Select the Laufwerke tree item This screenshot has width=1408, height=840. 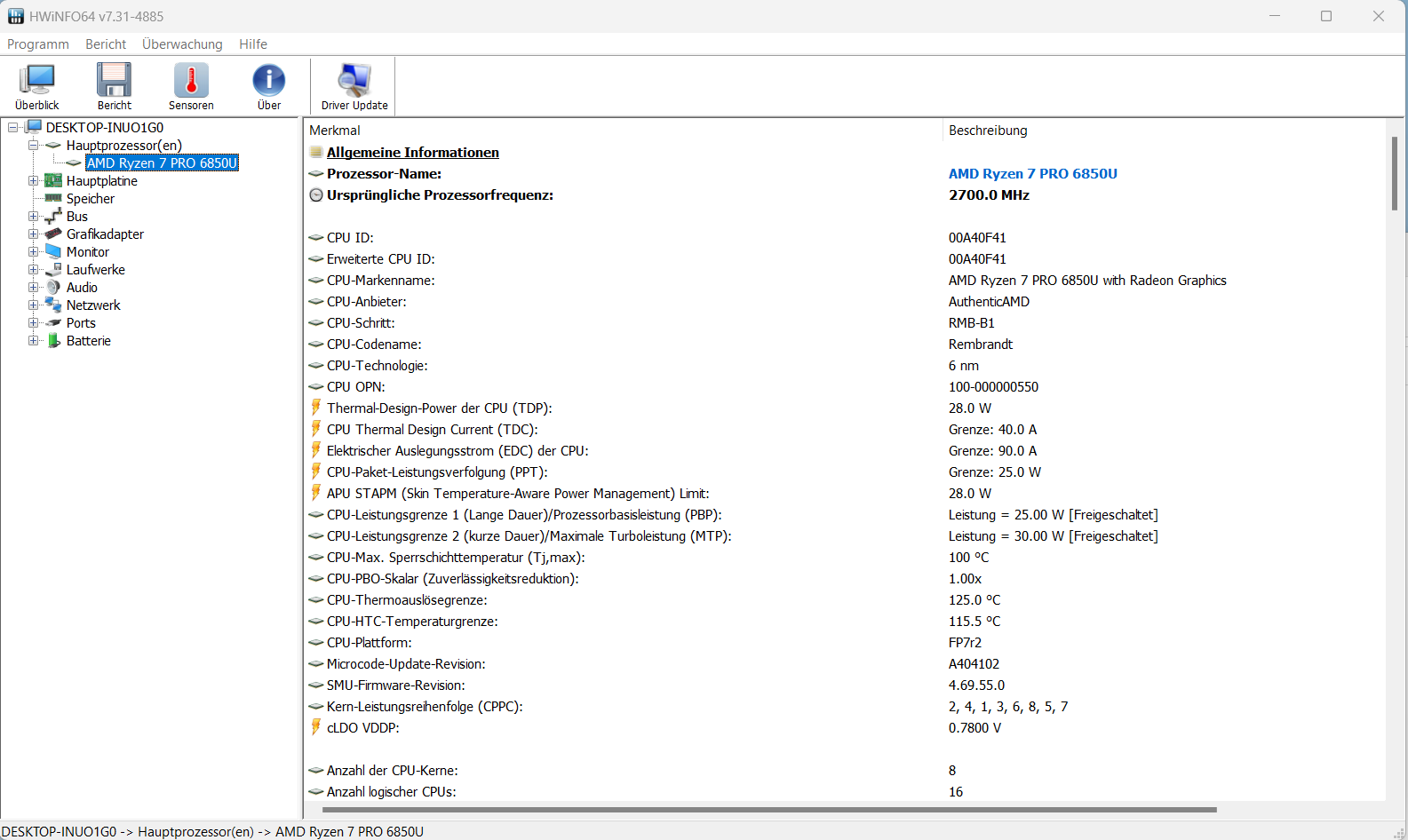(96, 270)
